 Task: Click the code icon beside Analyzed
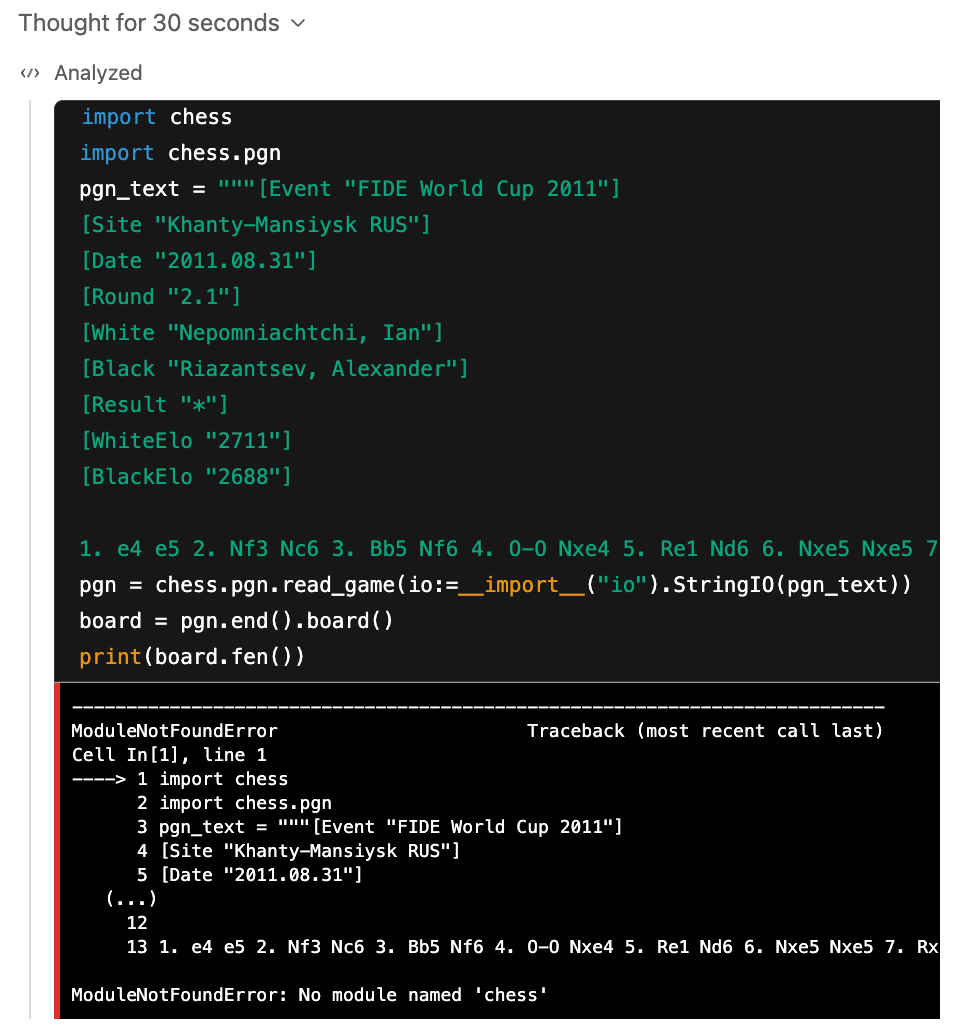28,73
